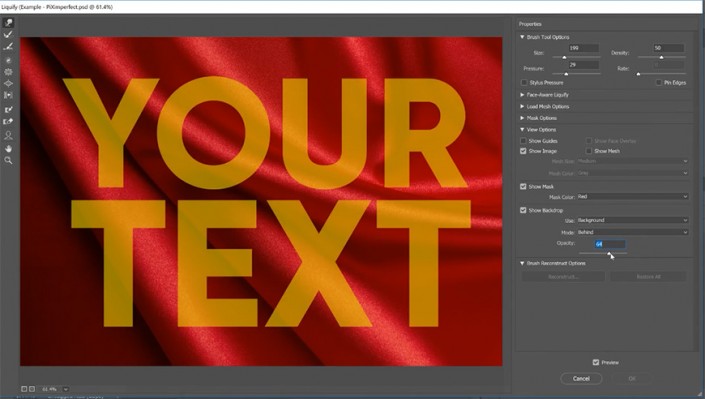Select the Face tool
Image resolution: width=705 pixels, height=399 pixels.
(x=8, y=135)
